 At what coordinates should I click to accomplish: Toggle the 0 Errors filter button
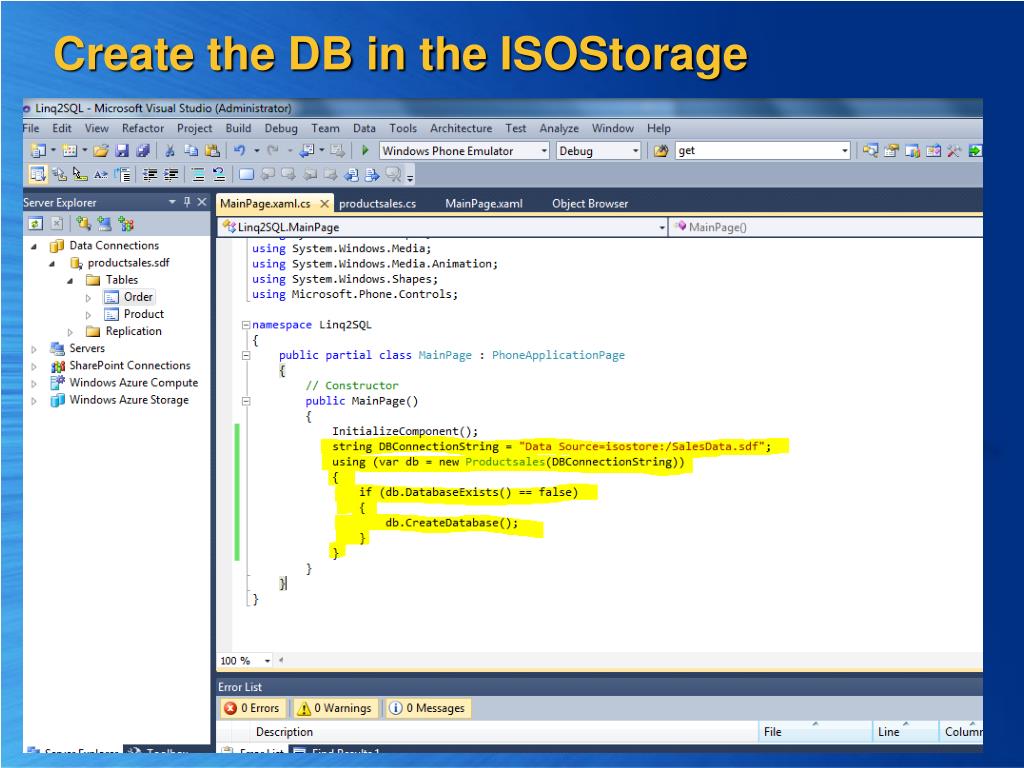(252, 708)
